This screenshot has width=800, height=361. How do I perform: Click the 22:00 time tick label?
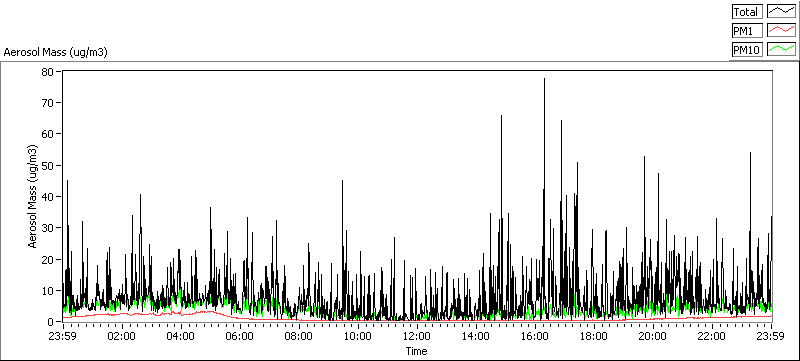click(712, 336)
